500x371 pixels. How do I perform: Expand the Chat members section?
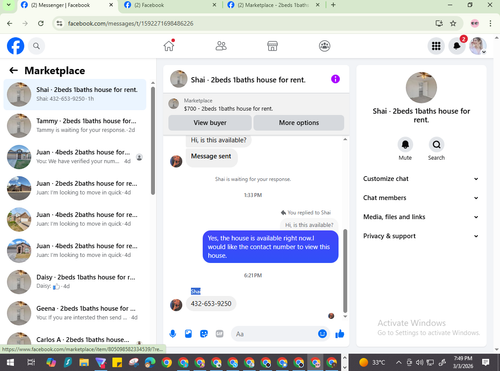pyautogui.click(x=421, y=198)
